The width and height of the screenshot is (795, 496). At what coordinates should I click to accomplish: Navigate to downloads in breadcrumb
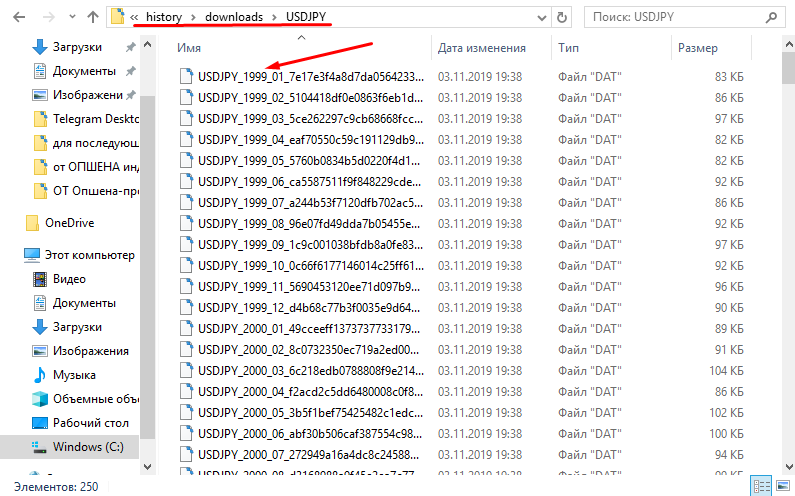coord(234,17)
